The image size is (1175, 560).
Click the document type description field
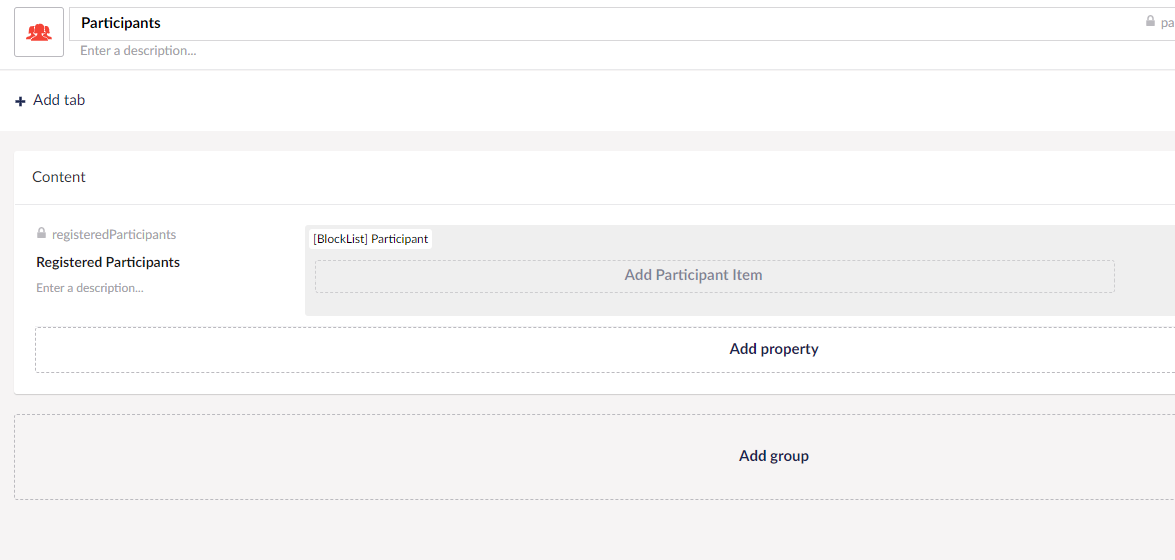[x=622, y=51]
